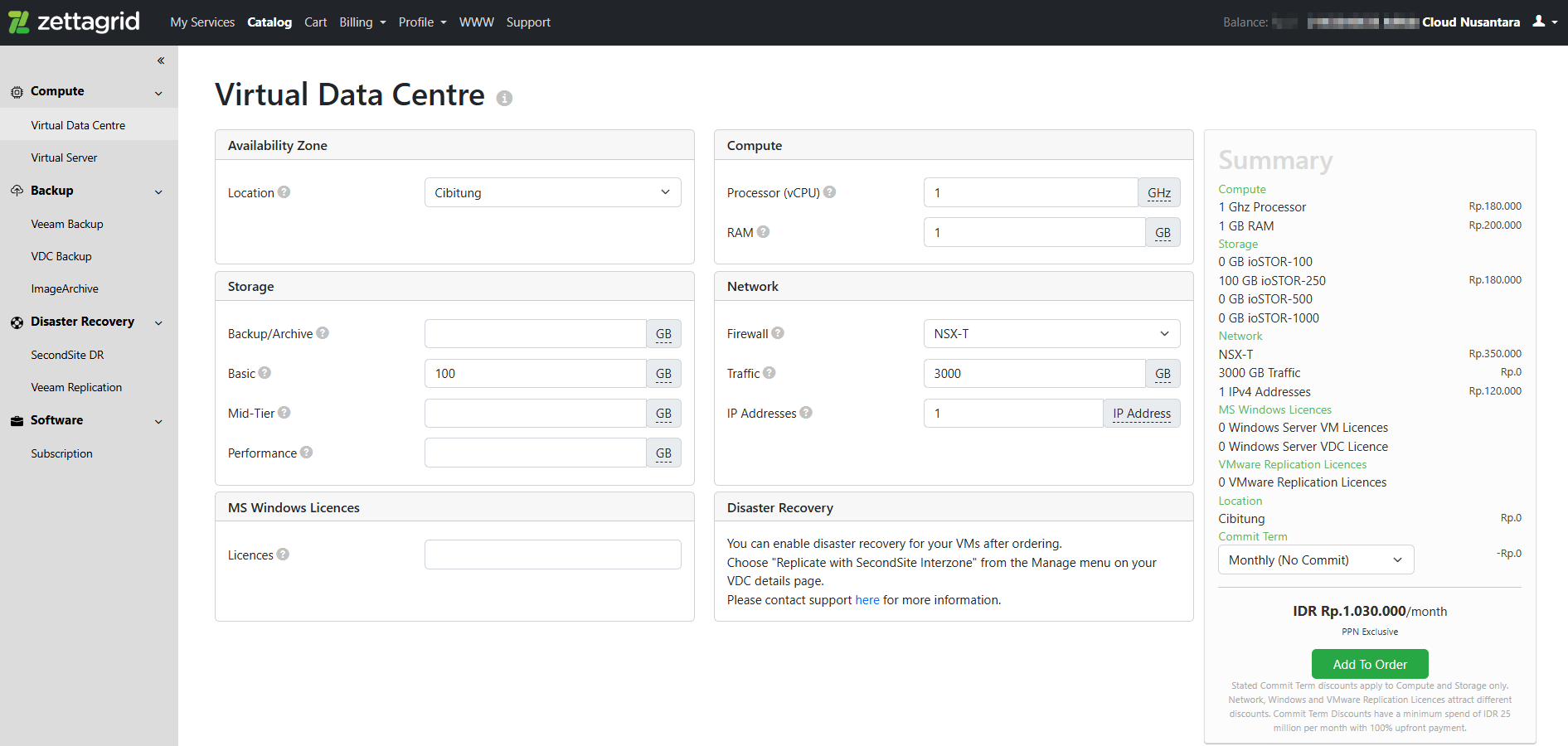Show help for the Traffic field
This screenshot has width=1568, height=746.
click(x=769, y=372)
